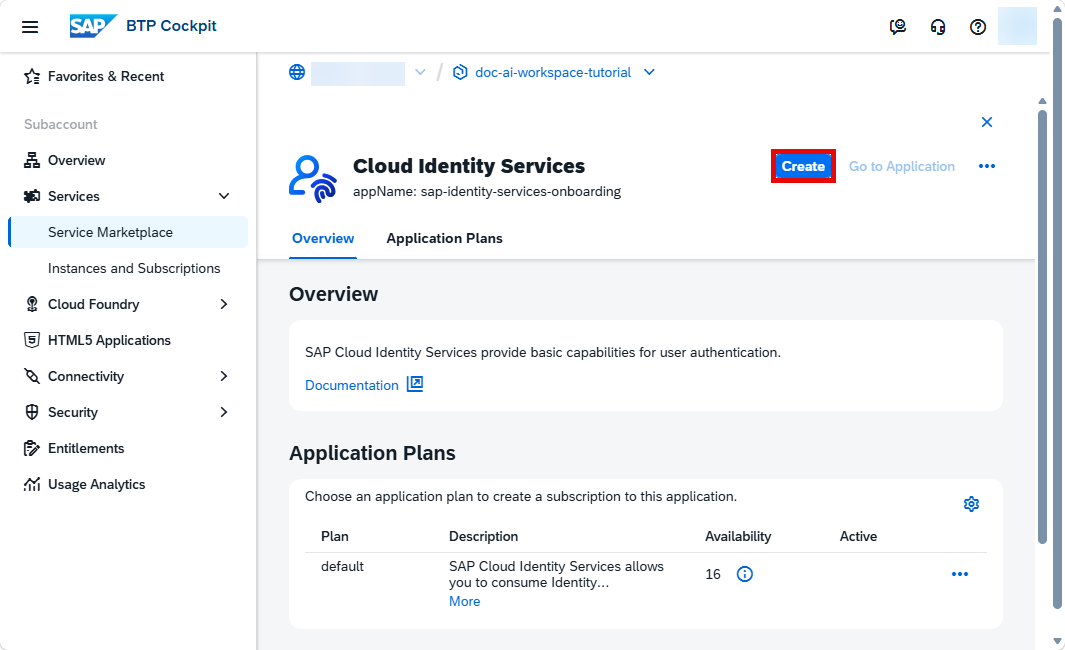Click the 'default' plan cell
This screenshot has width=1065, height=650.
point(342,566)
